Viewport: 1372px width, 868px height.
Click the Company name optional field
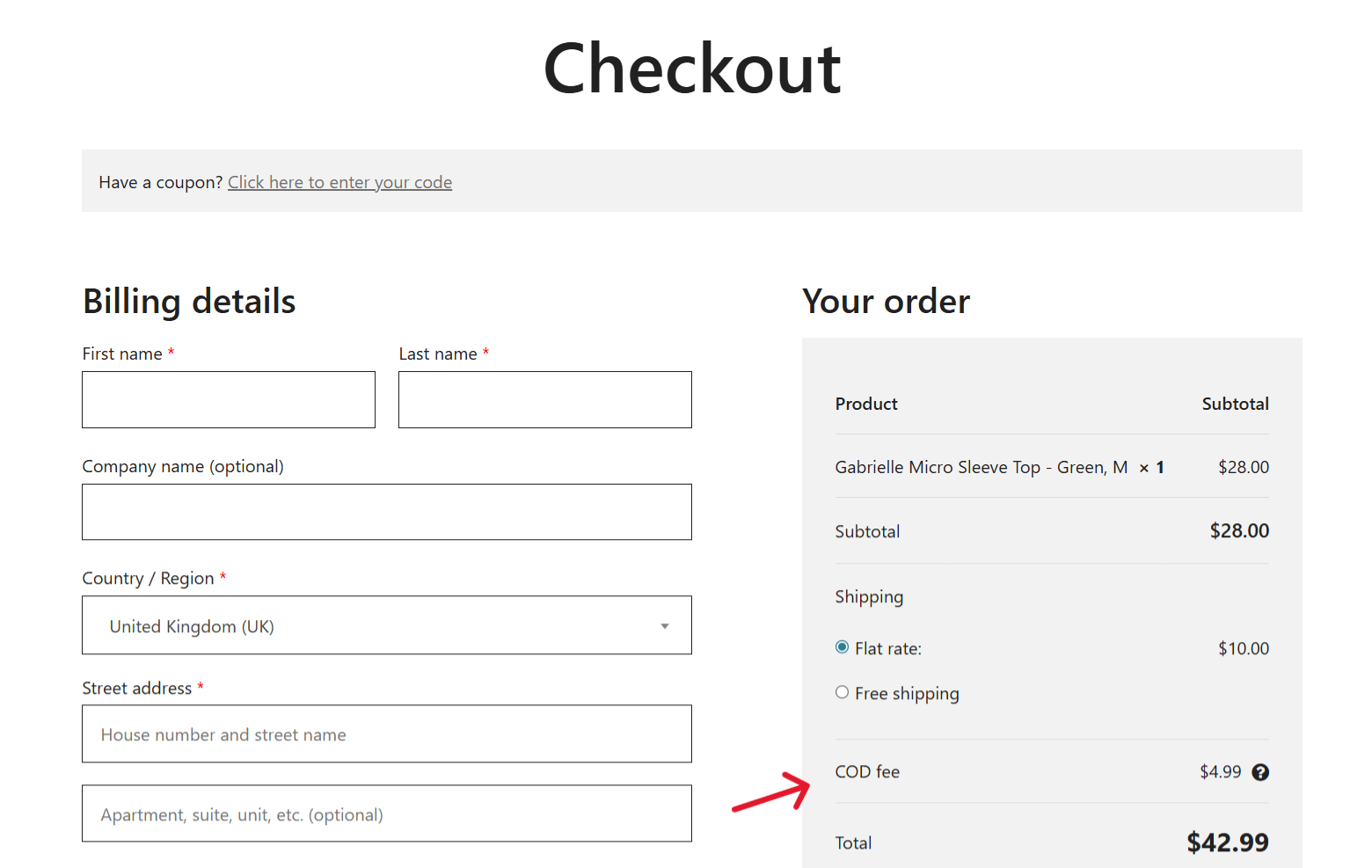tap(387, 512)
